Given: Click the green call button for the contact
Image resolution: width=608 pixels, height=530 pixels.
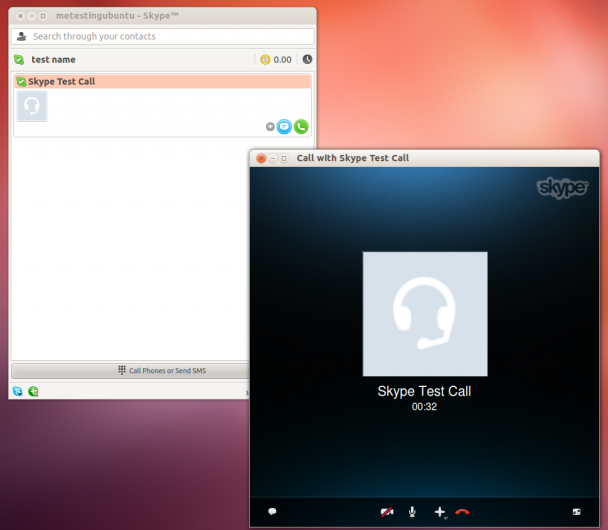Looking at the screenshot, I should 301,127.
